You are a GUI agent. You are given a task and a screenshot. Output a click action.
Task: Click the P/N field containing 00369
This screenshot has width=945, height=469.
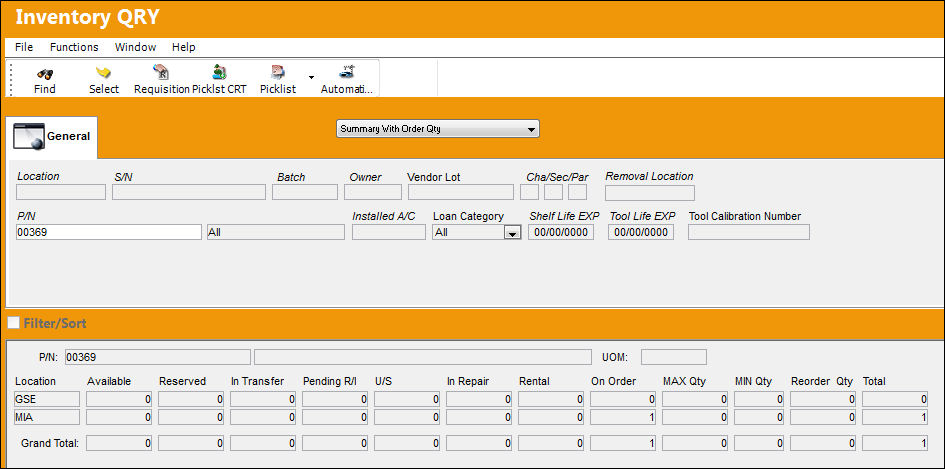(x=109, y=232)
